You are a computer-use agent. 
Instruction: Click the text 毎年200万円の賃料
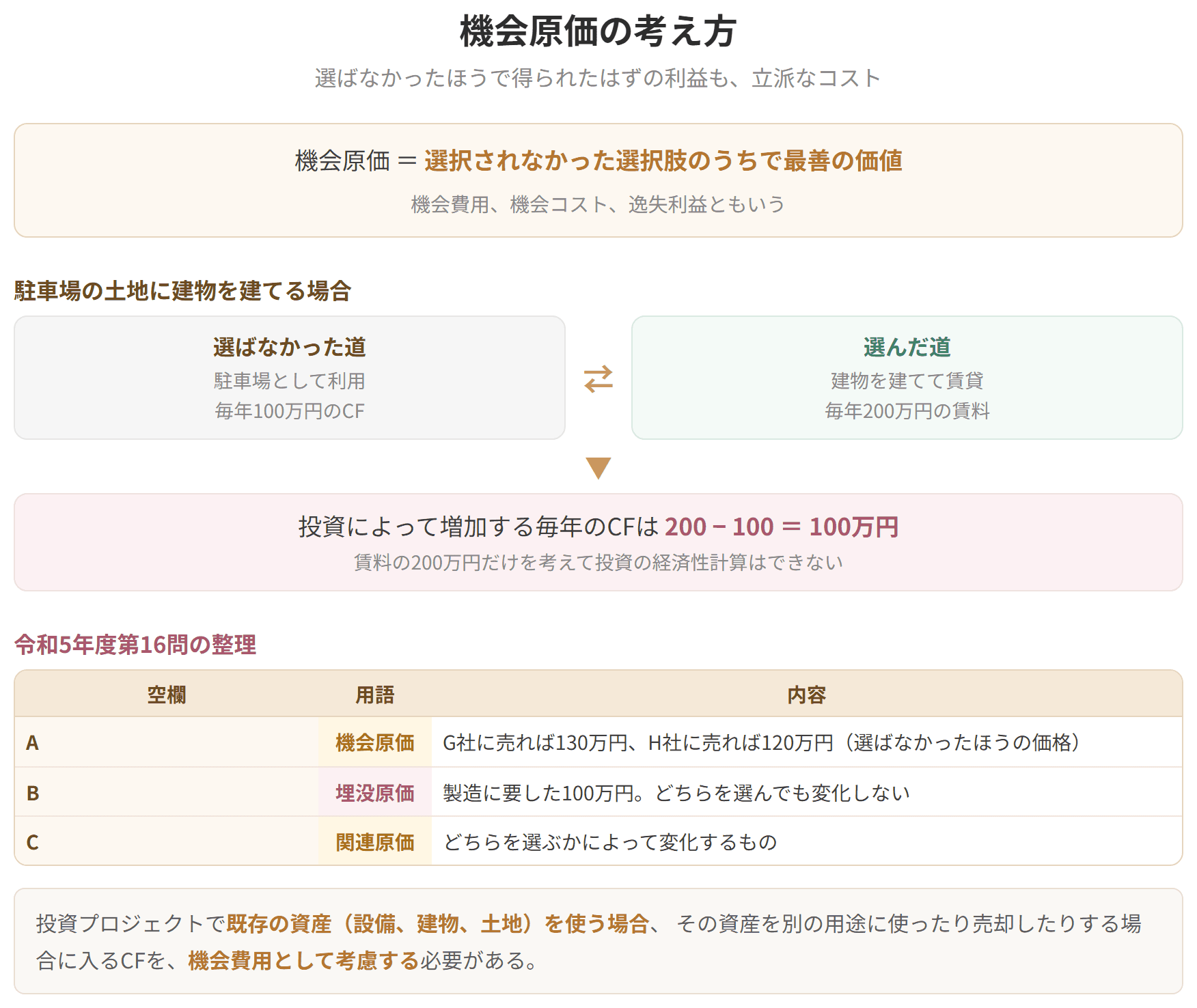[907, 411]
